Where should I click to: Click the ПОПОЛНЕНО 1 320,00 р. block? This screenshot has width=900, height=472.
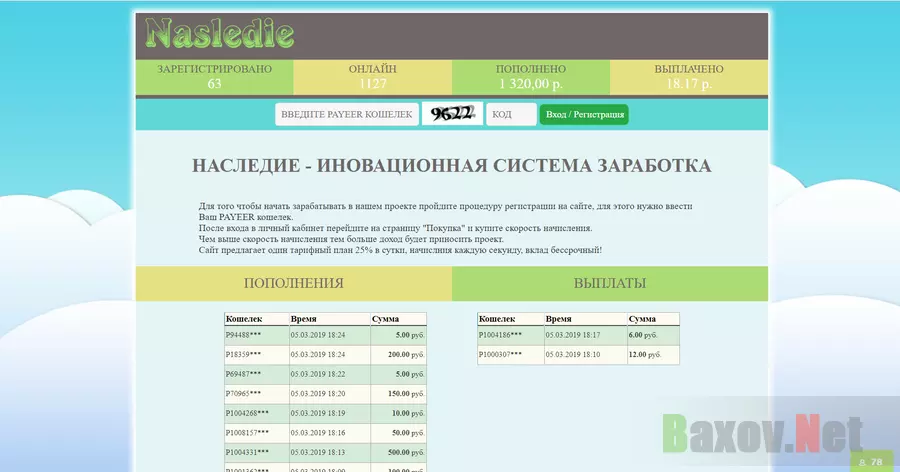[531, 77]
